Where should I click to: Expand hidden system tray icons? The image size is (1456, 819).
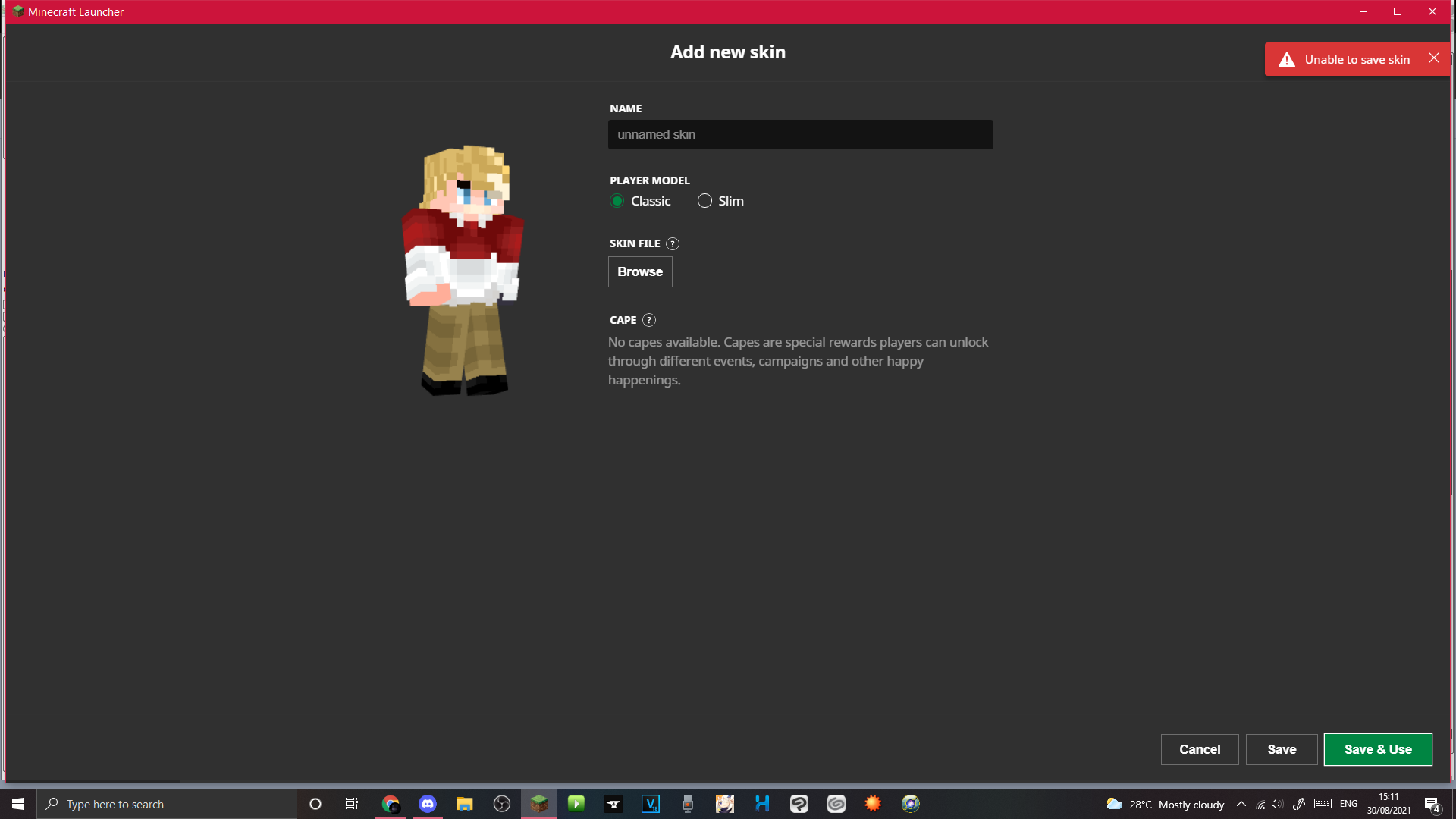pos(1241,804)
